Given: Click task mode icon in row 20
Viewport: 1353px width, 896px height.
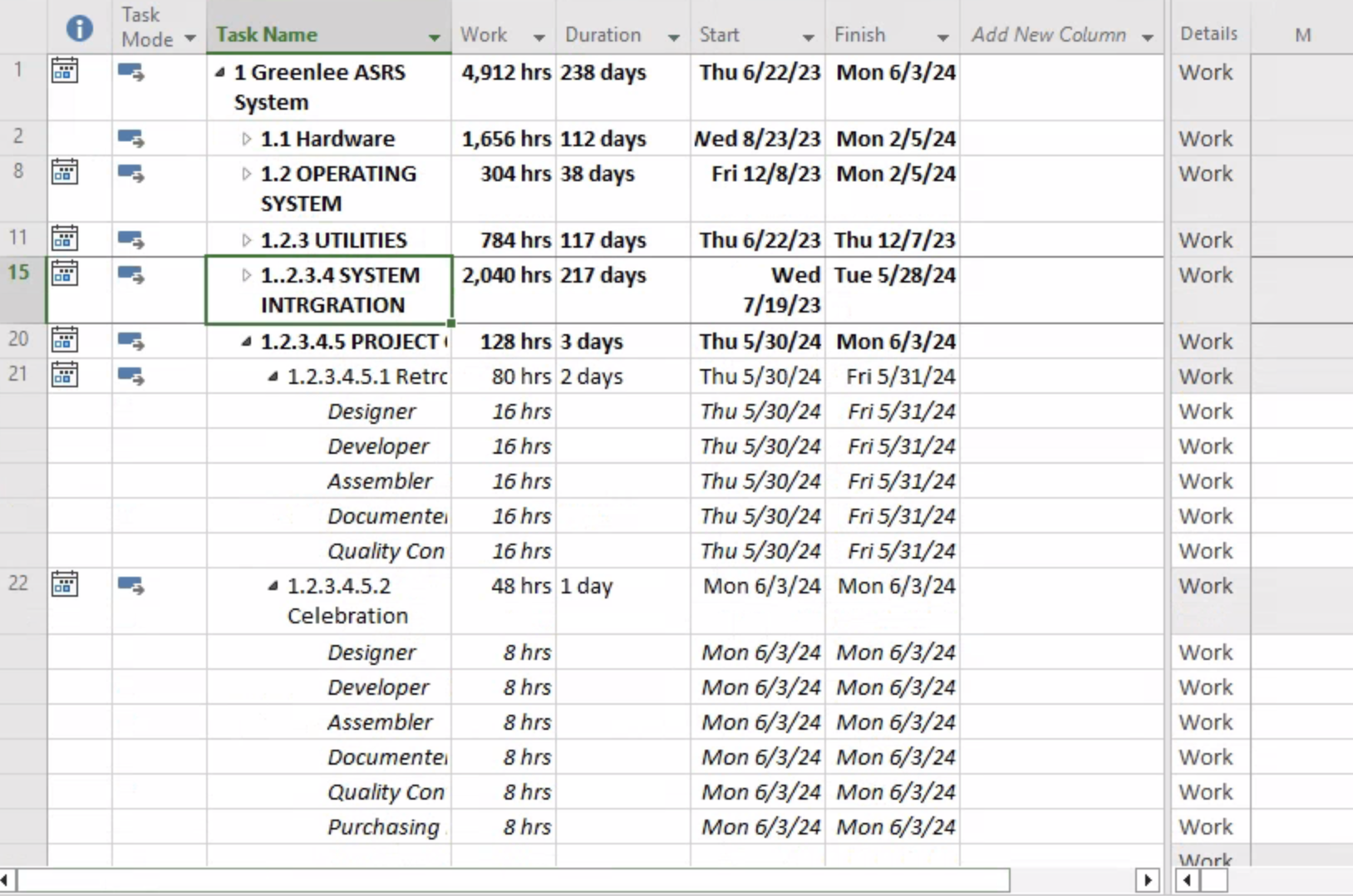Looking at the screenshot, I should pos(131,342).
